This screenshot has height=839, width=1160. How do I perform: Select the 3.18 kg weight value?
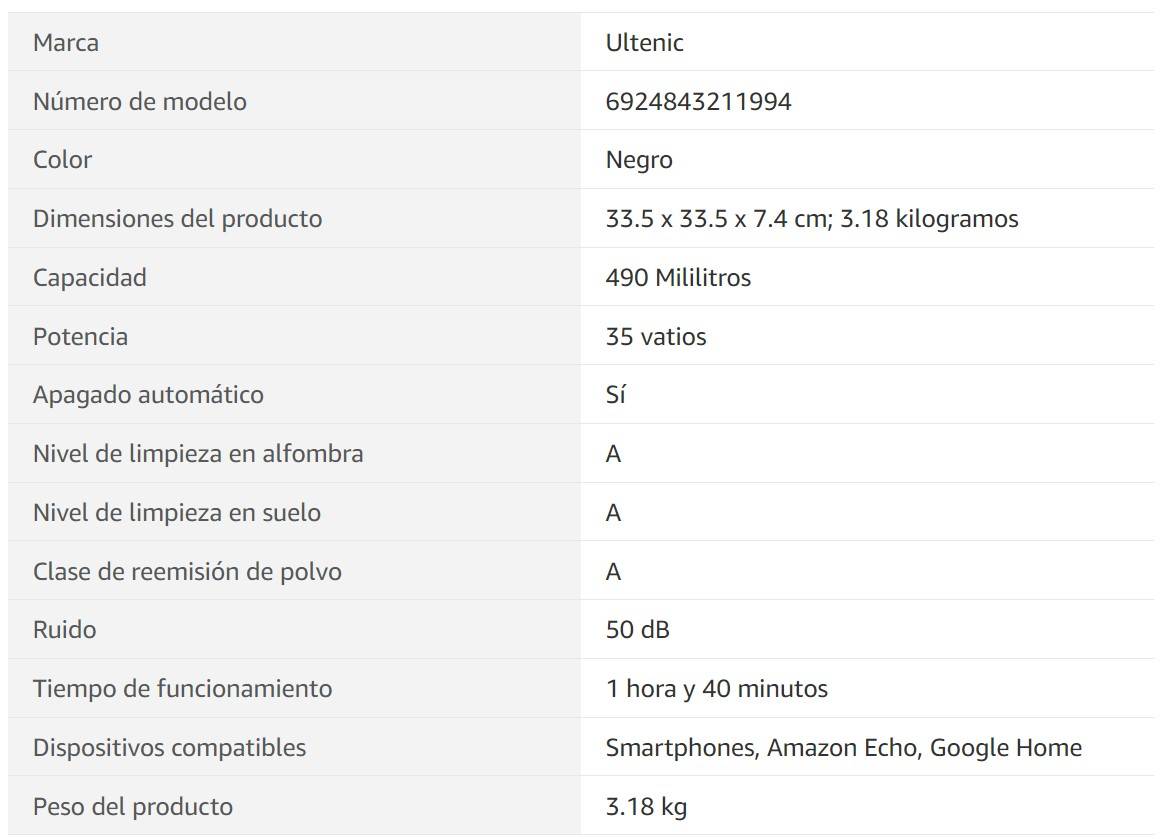tap(647, 806)
